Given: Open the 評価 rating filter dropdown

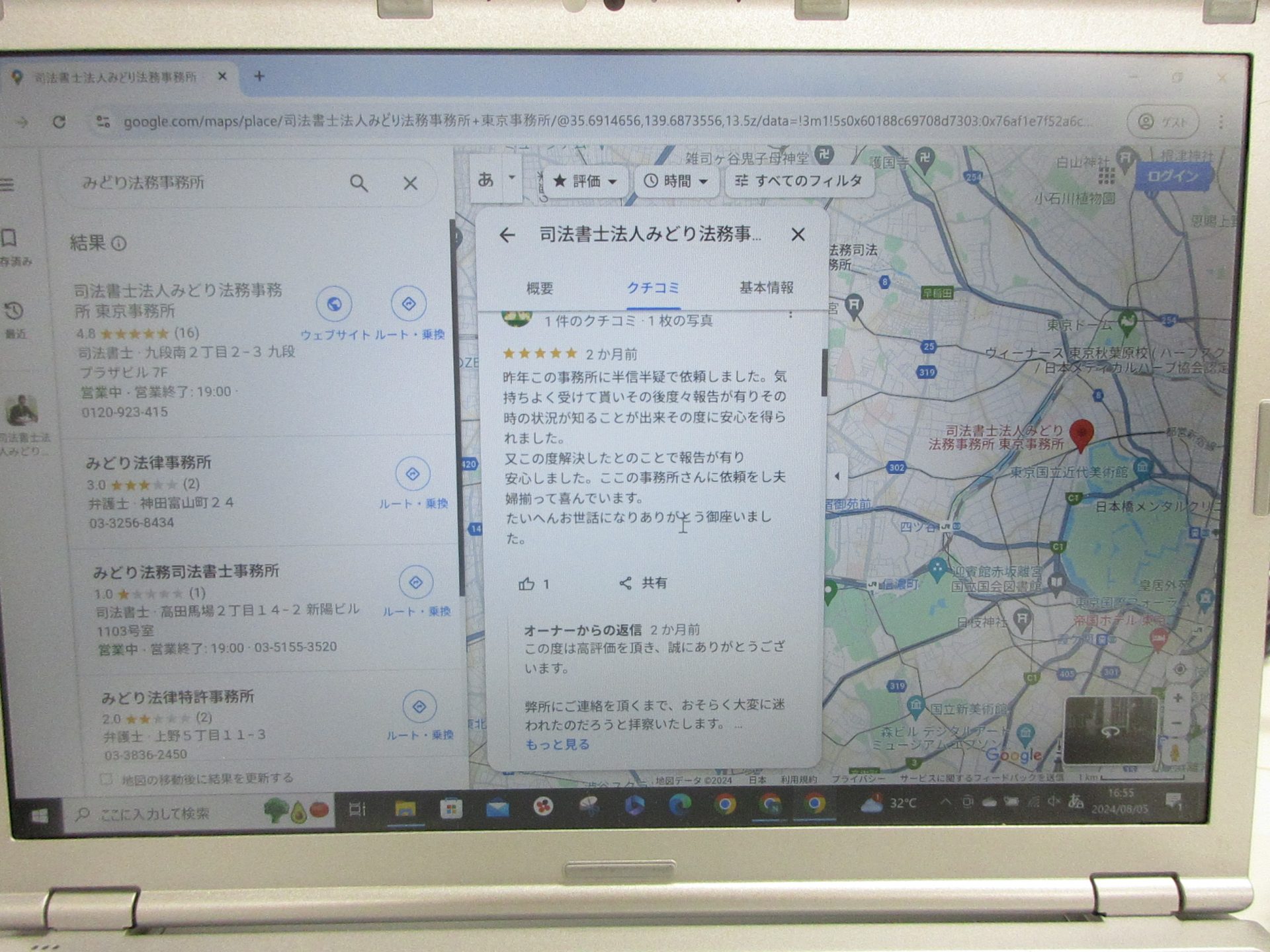Looking at the screenshot, I should (x=585, y=180).
